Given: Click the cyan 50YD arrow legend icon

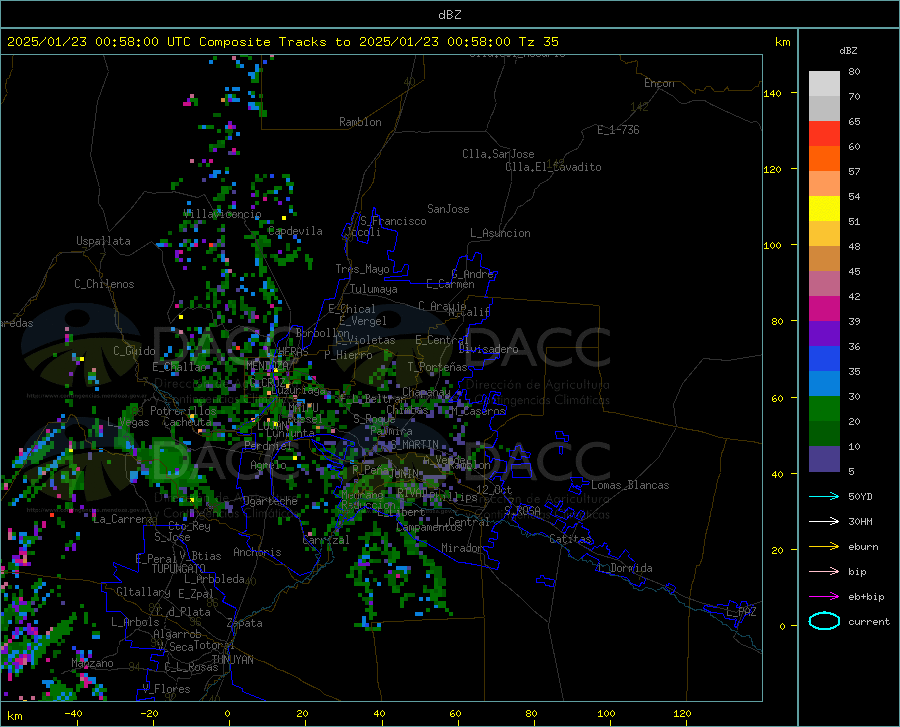Looking at the screenshot, I should coord(824,496).
